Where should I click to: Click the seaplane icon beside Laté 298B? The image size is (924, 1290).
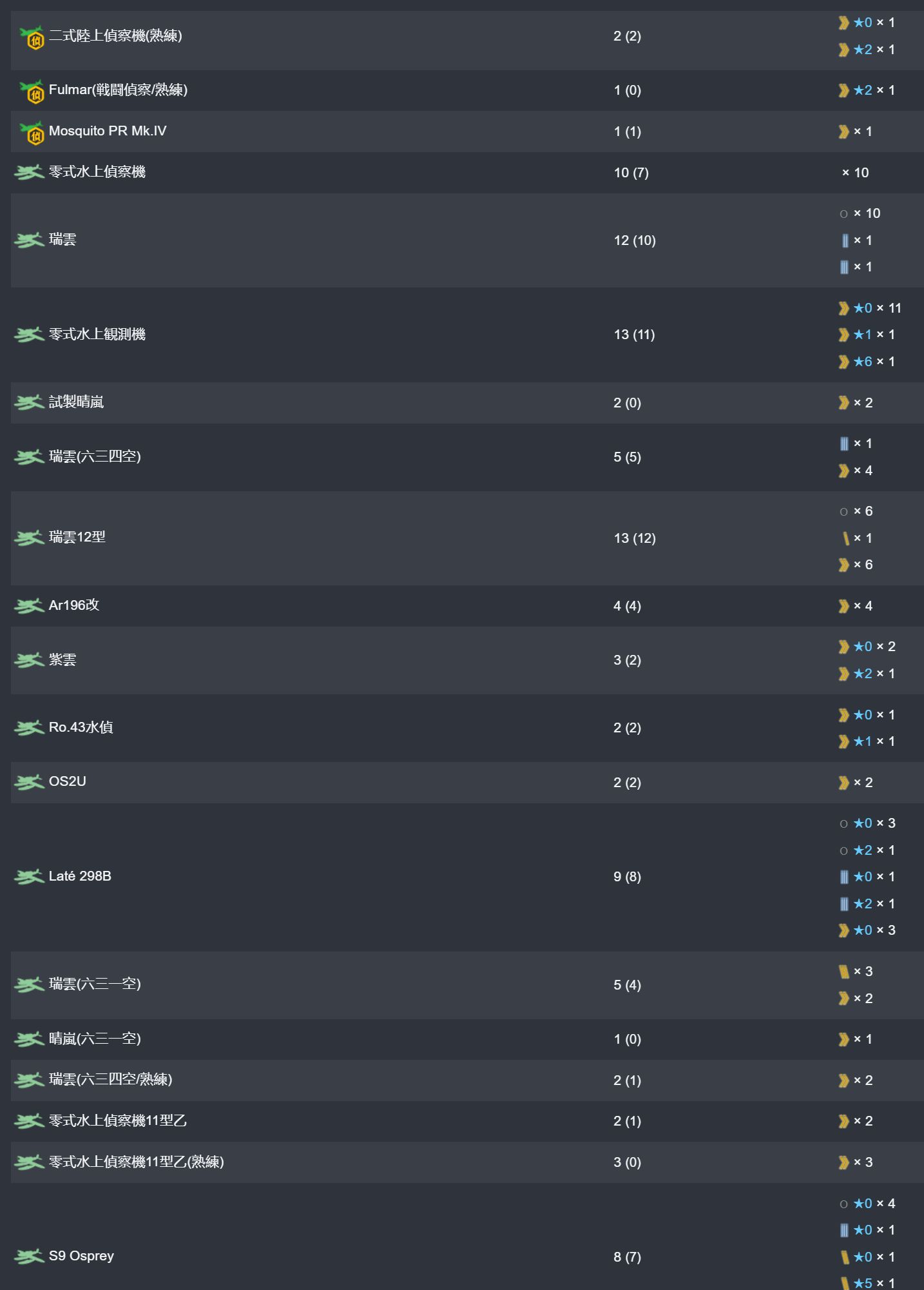29,877
